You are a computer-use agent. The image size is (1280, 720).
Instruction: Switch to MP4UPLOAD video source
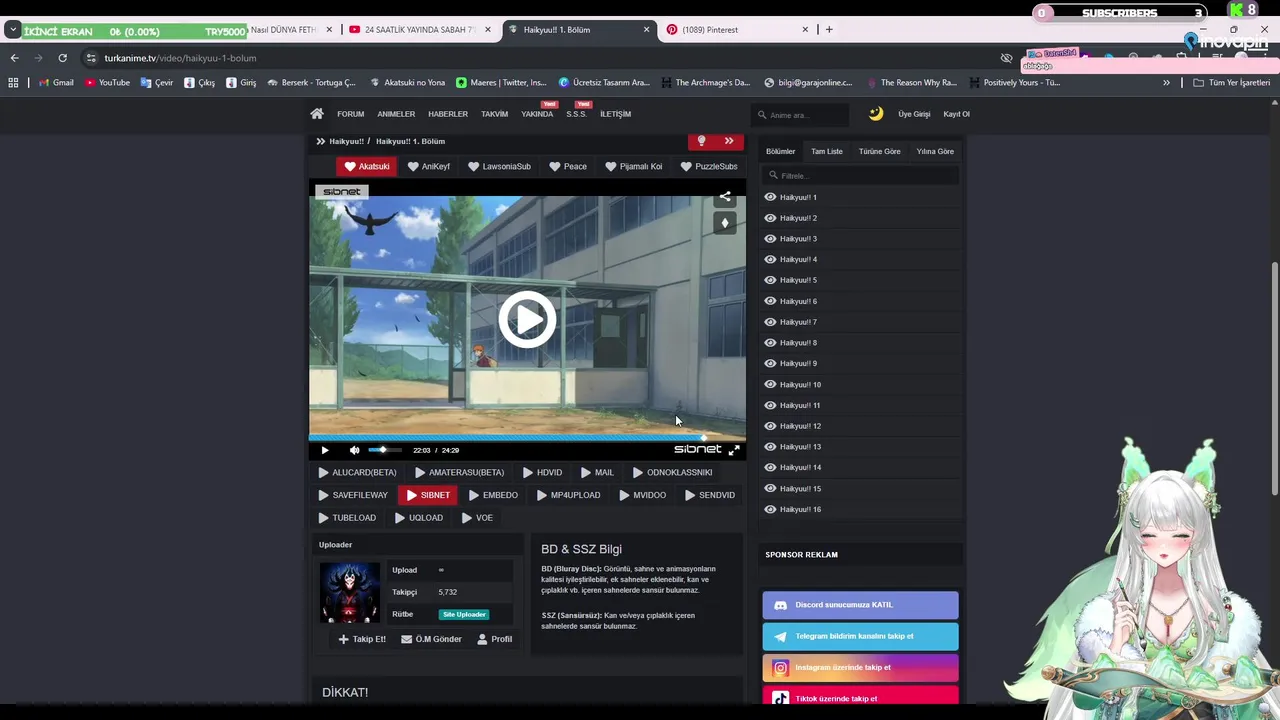(568, 495)
